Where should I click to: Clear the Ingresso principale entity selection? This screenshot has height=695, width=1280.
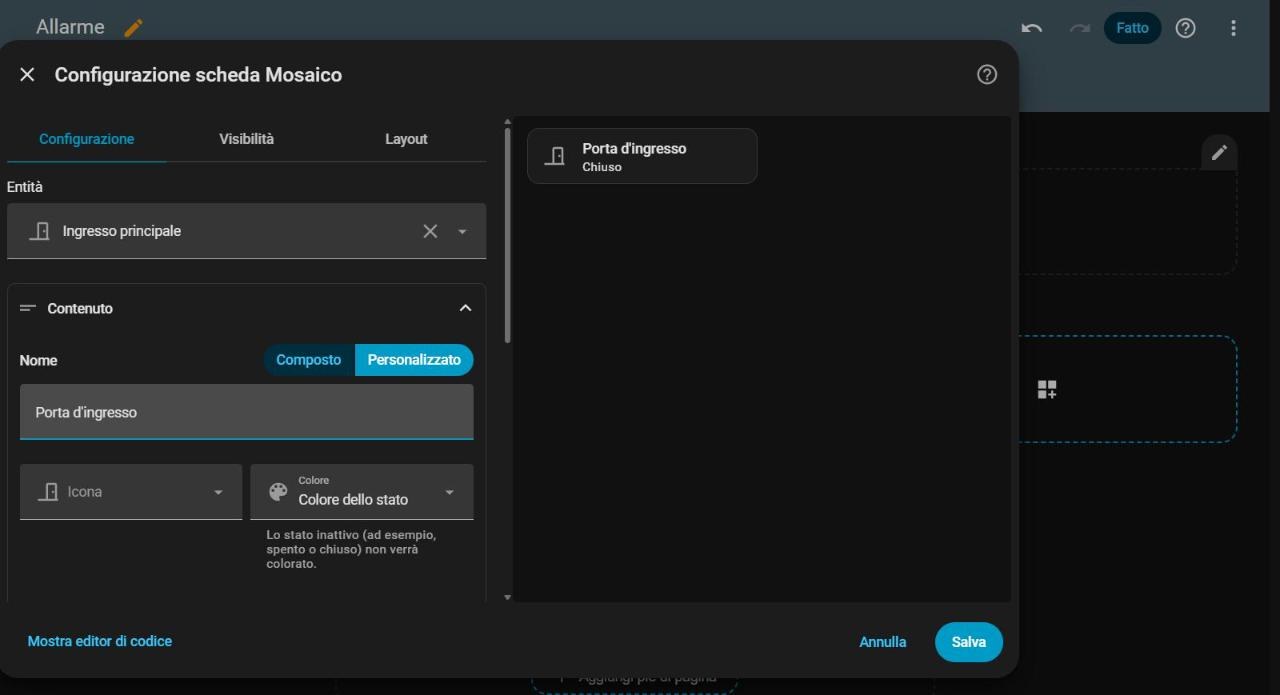[x=430, y=231]
